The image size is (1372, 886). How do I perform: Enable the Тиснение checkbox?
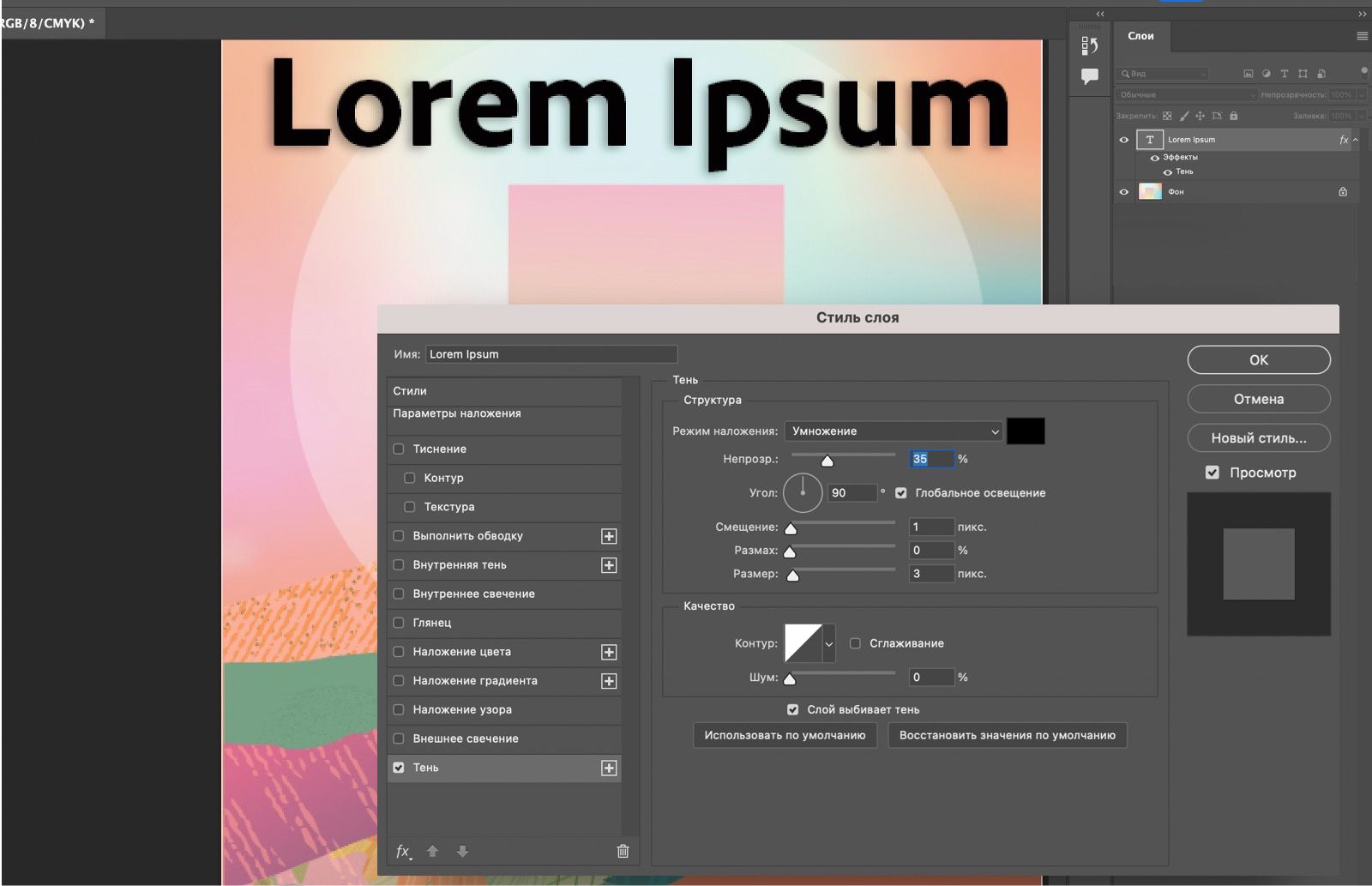399,449
